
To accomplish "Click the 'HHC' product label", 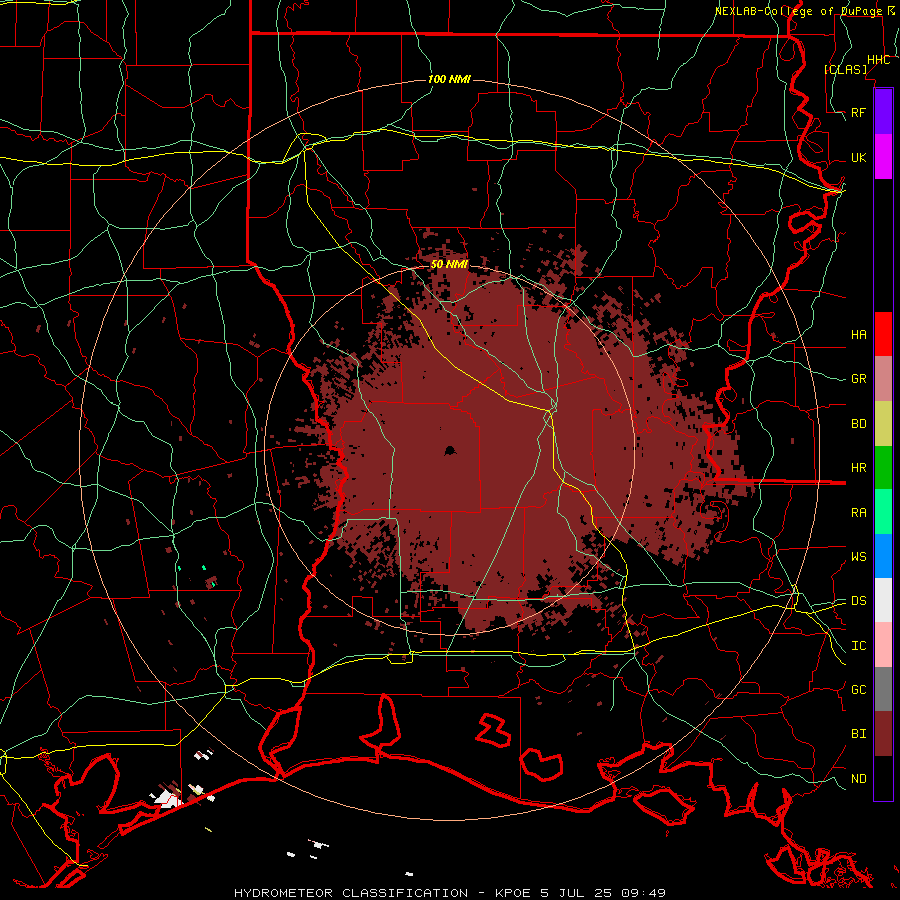I will [878, 60].
